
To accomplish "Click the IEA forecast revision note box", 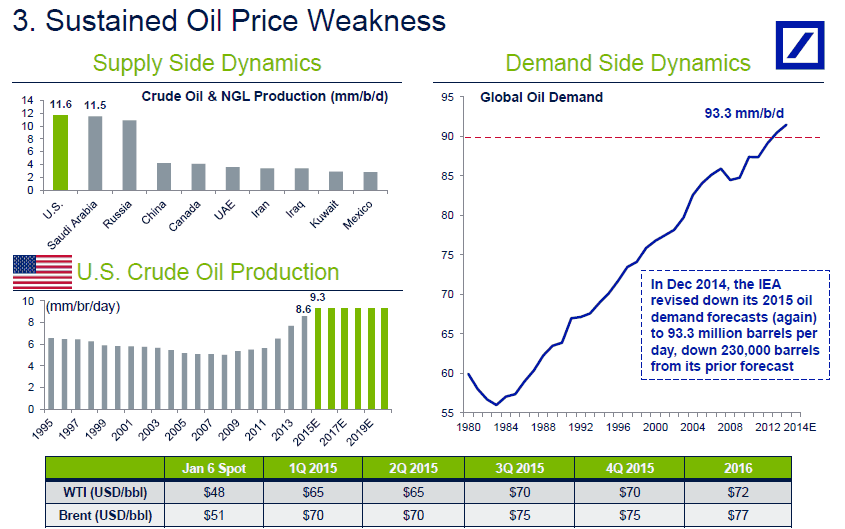I will (x=735, y=325).
